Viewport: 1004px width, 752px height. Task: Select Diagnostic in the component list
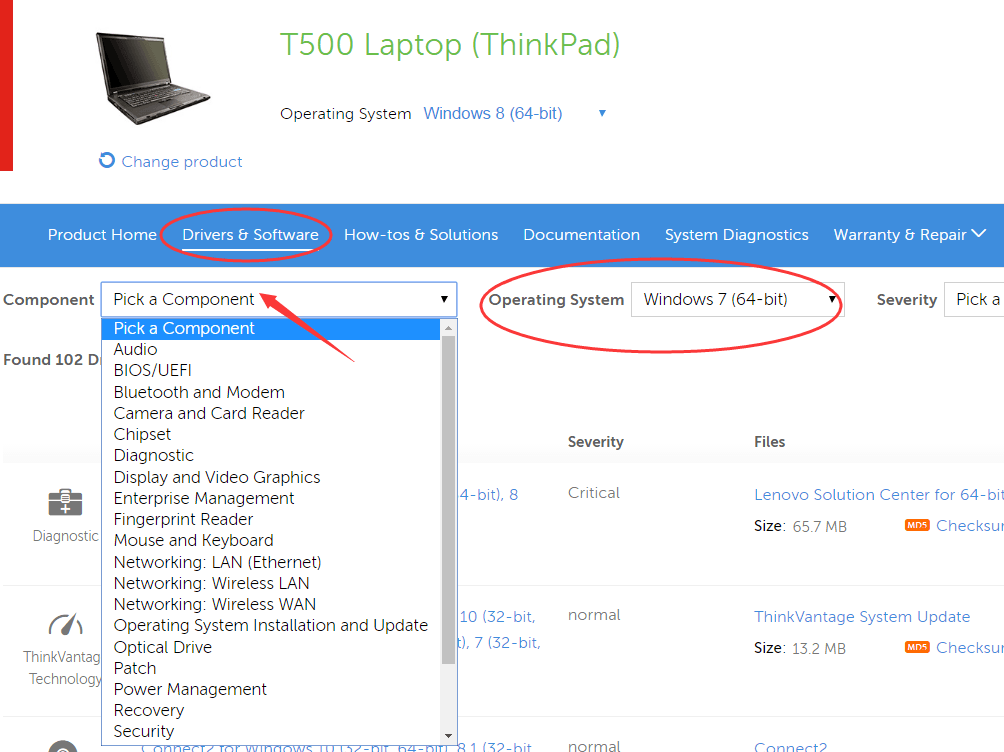271,455
